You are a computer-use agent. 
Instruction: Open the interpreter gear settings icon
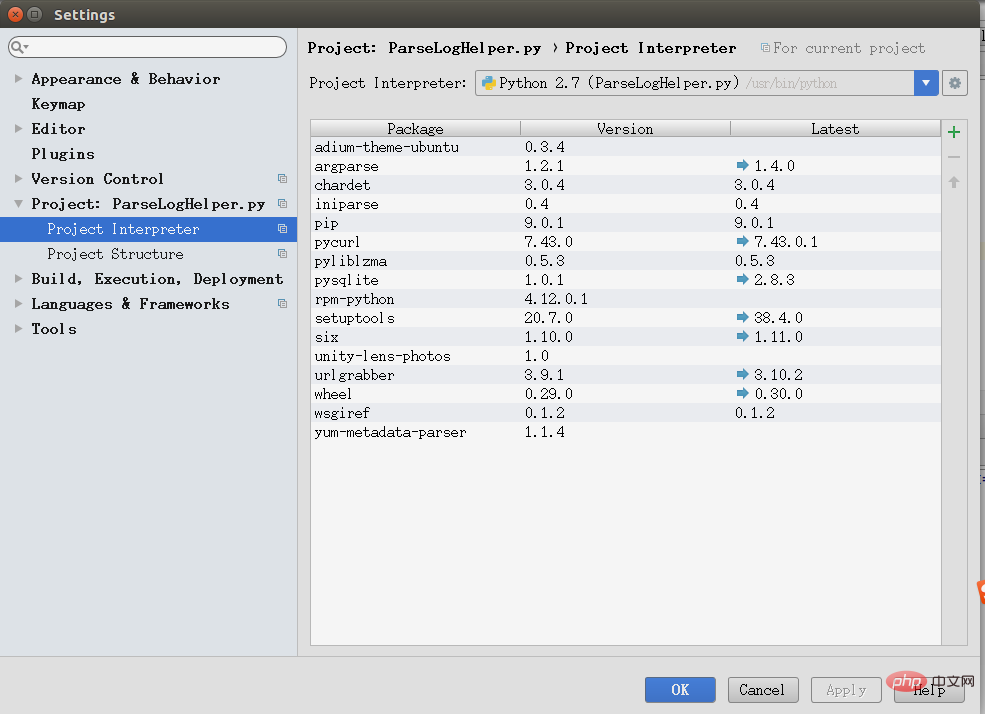pyautogui.click(x=955, y=83)
